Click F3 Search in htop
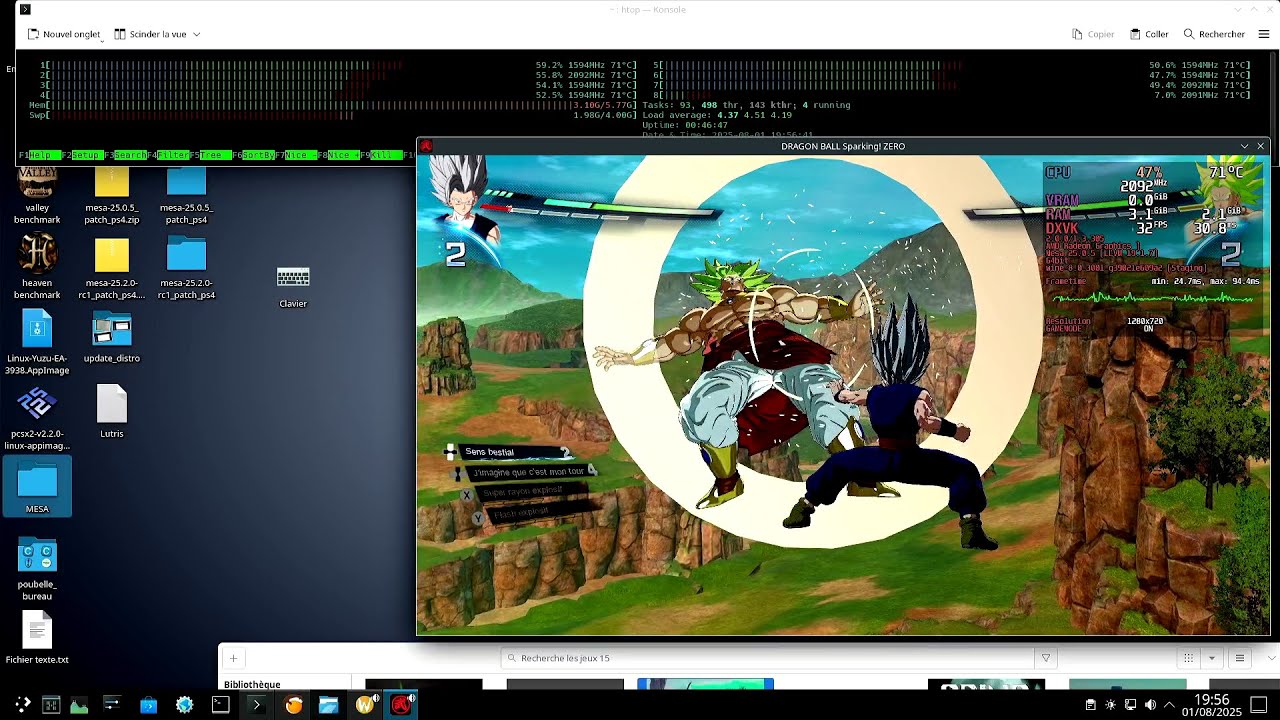1280x720 pixels. point(125,155)
